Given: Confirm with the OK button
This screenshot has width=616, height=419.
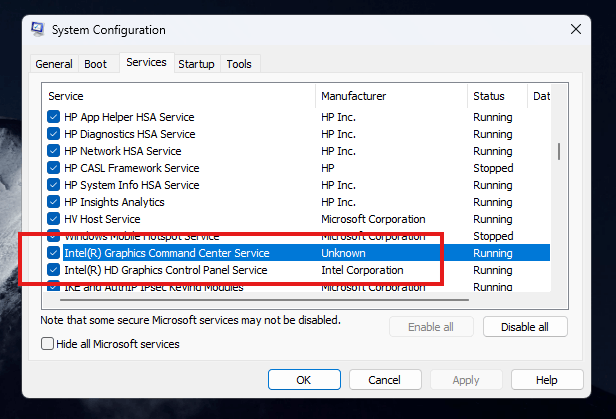Looking at the screenshot, I should tap(304, 380).
